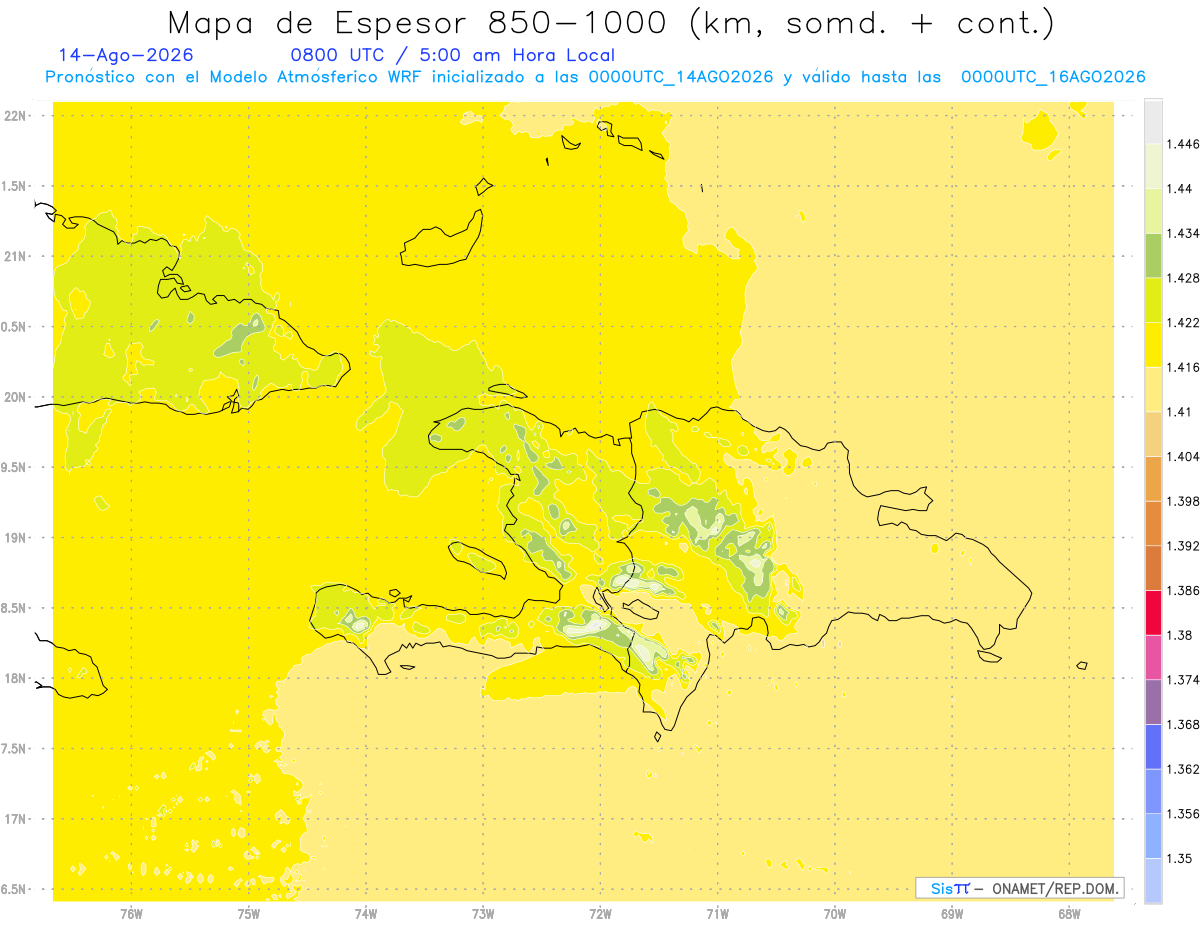Viewport: 1200px width, 927px height.
Task: Click the colorbar value 1.422
Action: [x=1185, y=322]
